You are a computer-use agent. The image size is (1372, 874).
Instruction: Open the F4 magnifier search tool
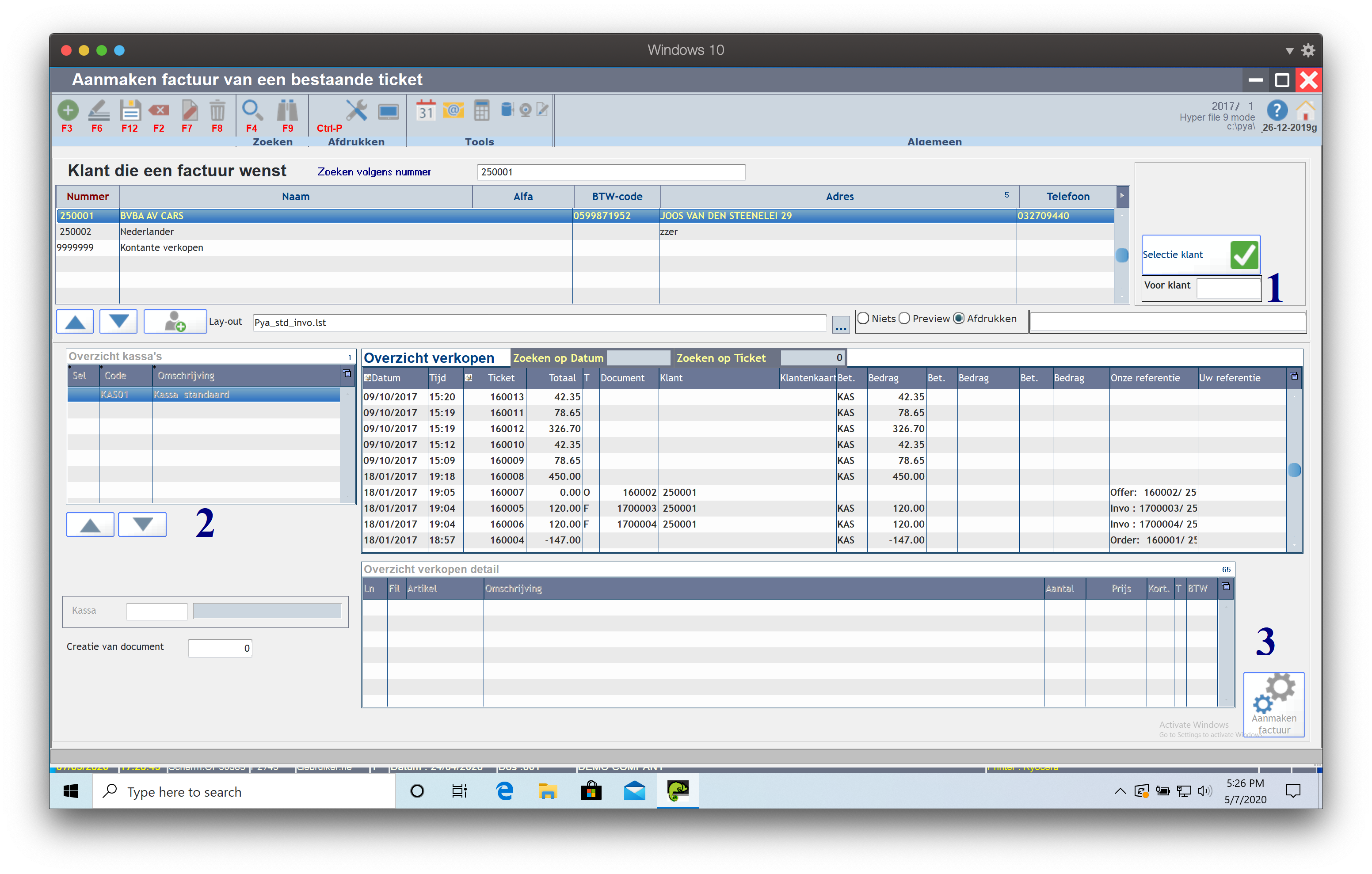click(x=252, y=110)
